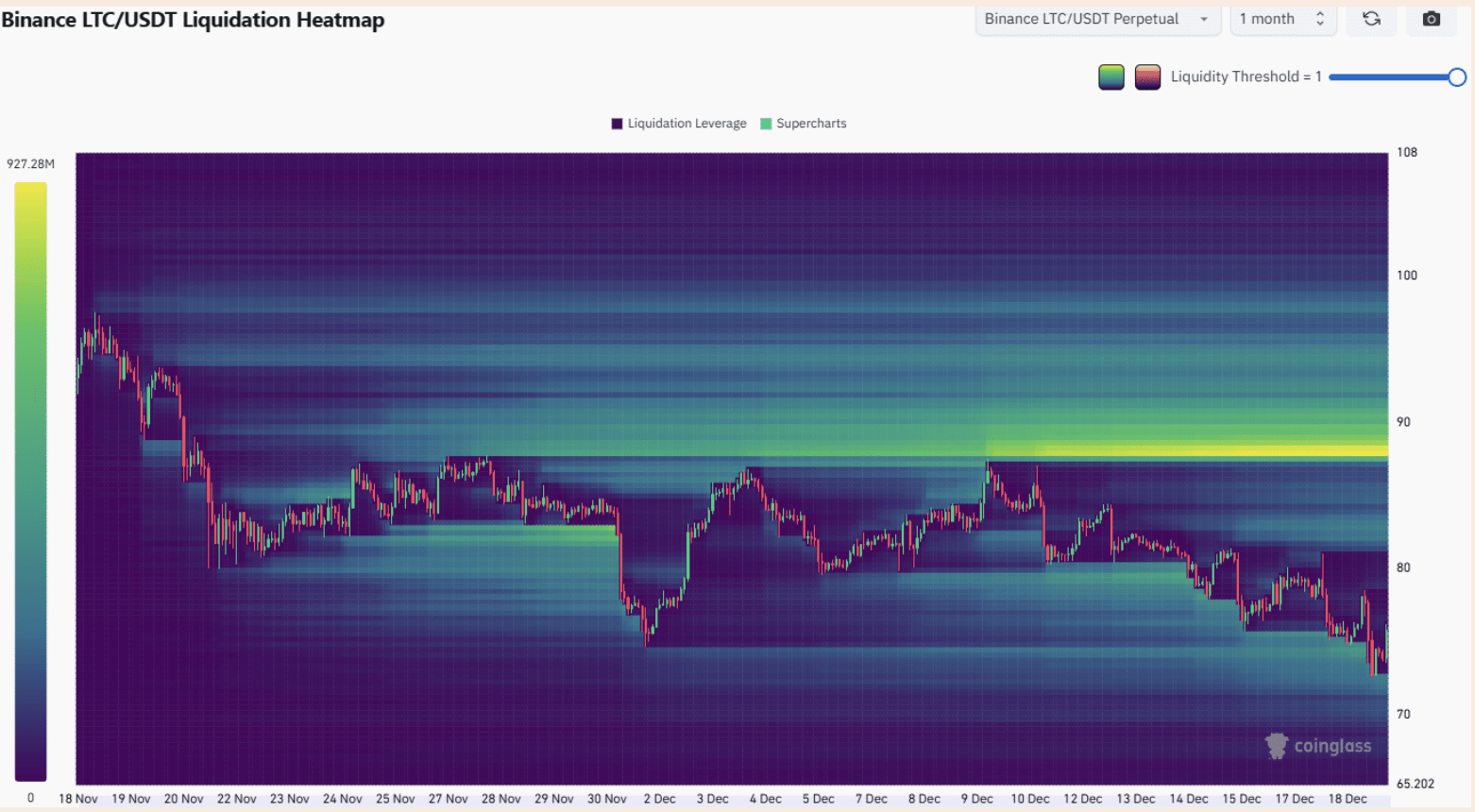The width and height of the screenshot is (1475, 812).
Task: Take a chart snapshot with the camera icon
Action: click(x=1432, y=19)
